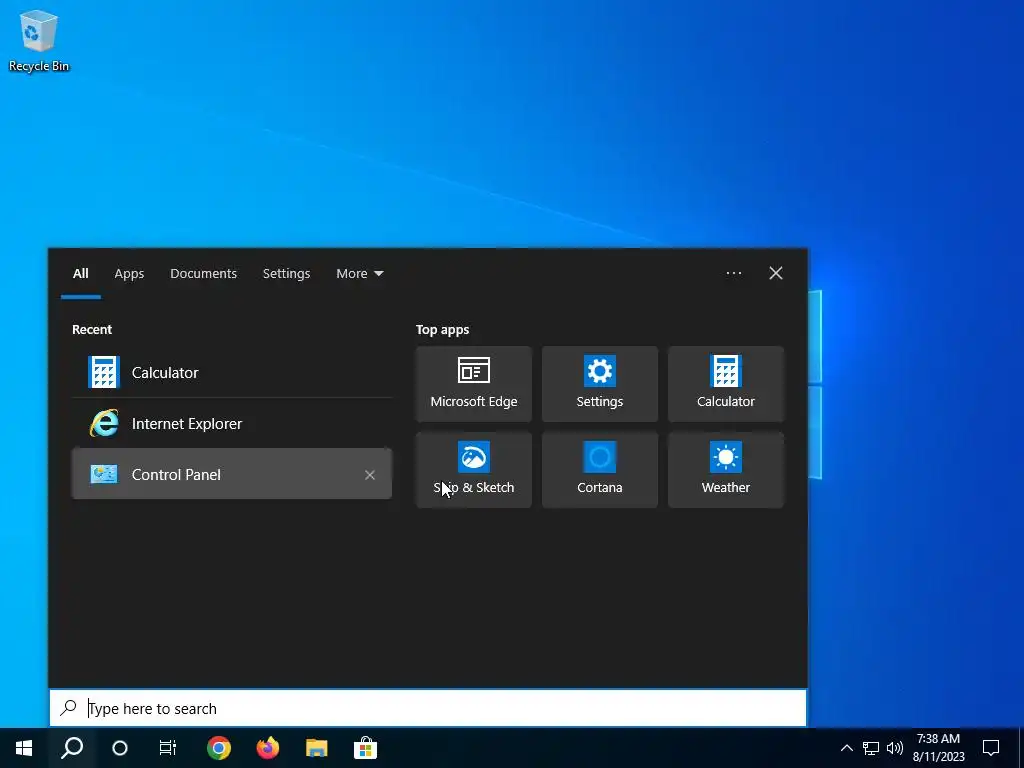Close the search panel

tap(775, 273)
